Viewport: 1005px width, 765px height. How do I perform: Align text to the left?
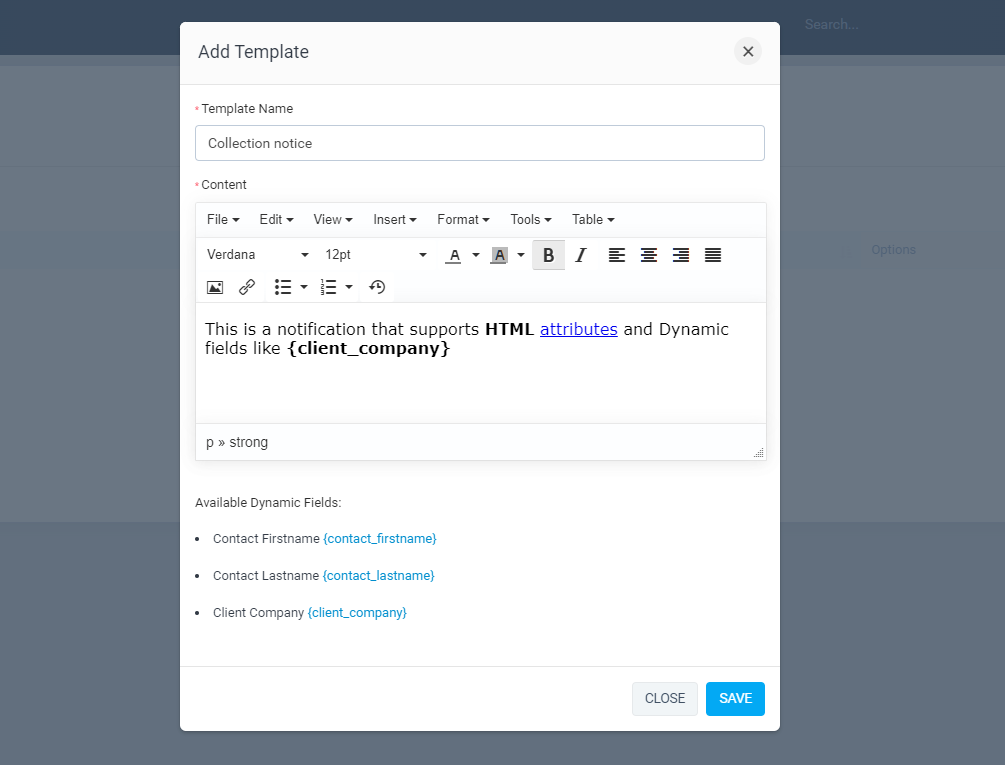617,255
